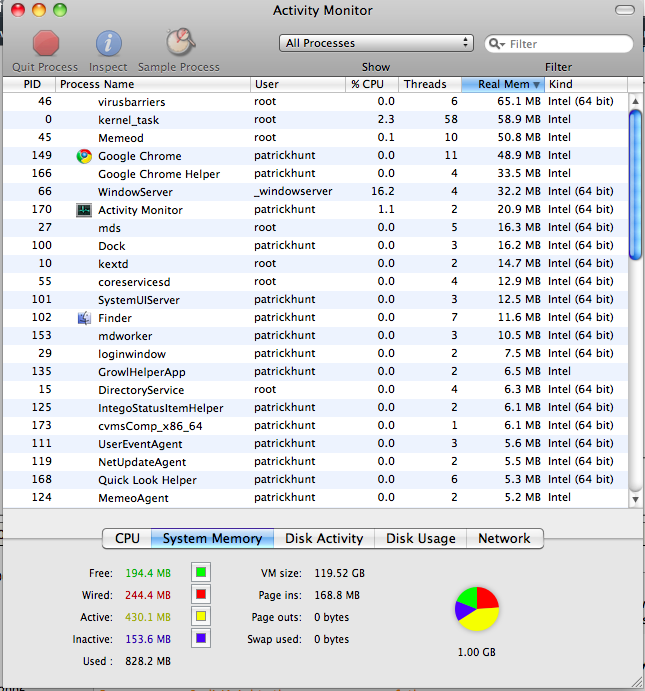Select the mdworker process row
Screen dimensions: 645x691
pos(315,336)
